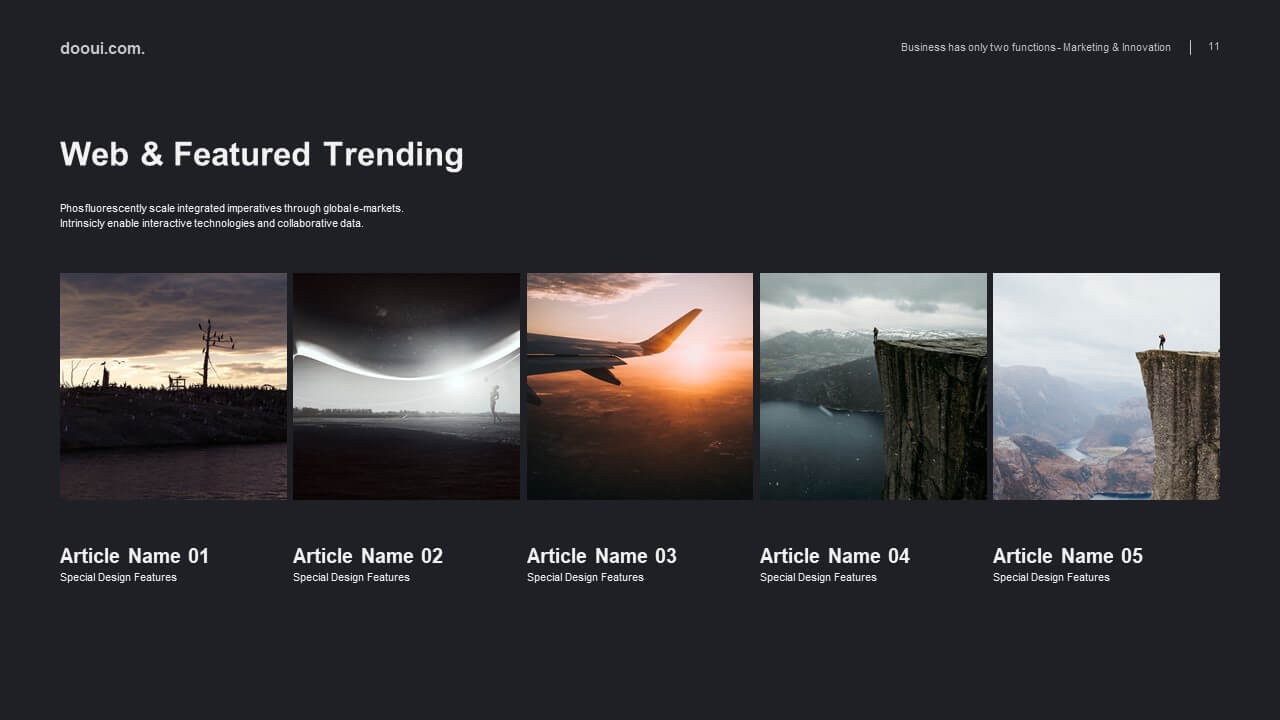Viewport: 1280px width, 720px height.
Task: Click the tagline about Marketing & Innovation
Action: coord(1035,47)
